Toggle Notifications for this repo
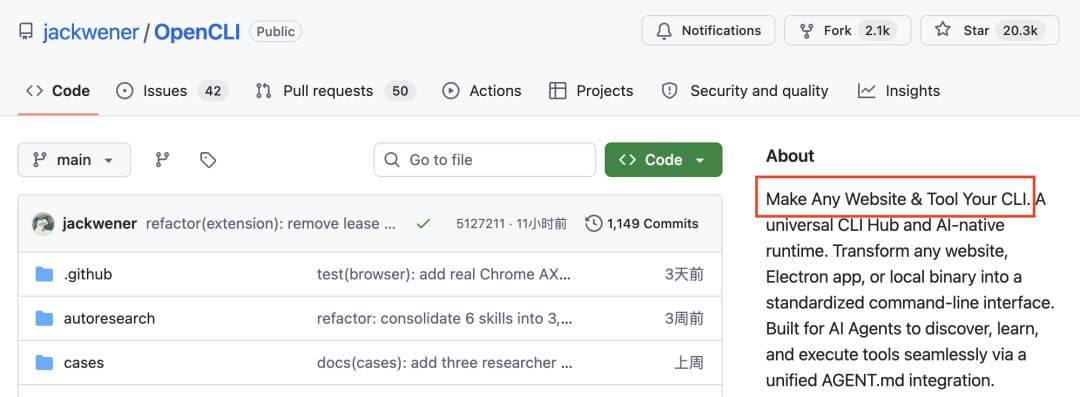The height and width of the screenshot is (397, 1080). pyautogui.click(x=708, y=30)
